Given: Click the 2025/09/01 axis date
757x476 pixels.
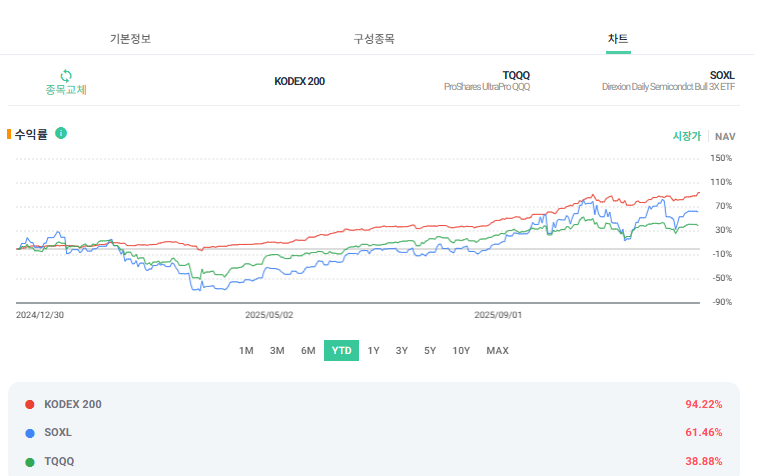Looking at the screenshot, I should point(498,315).
